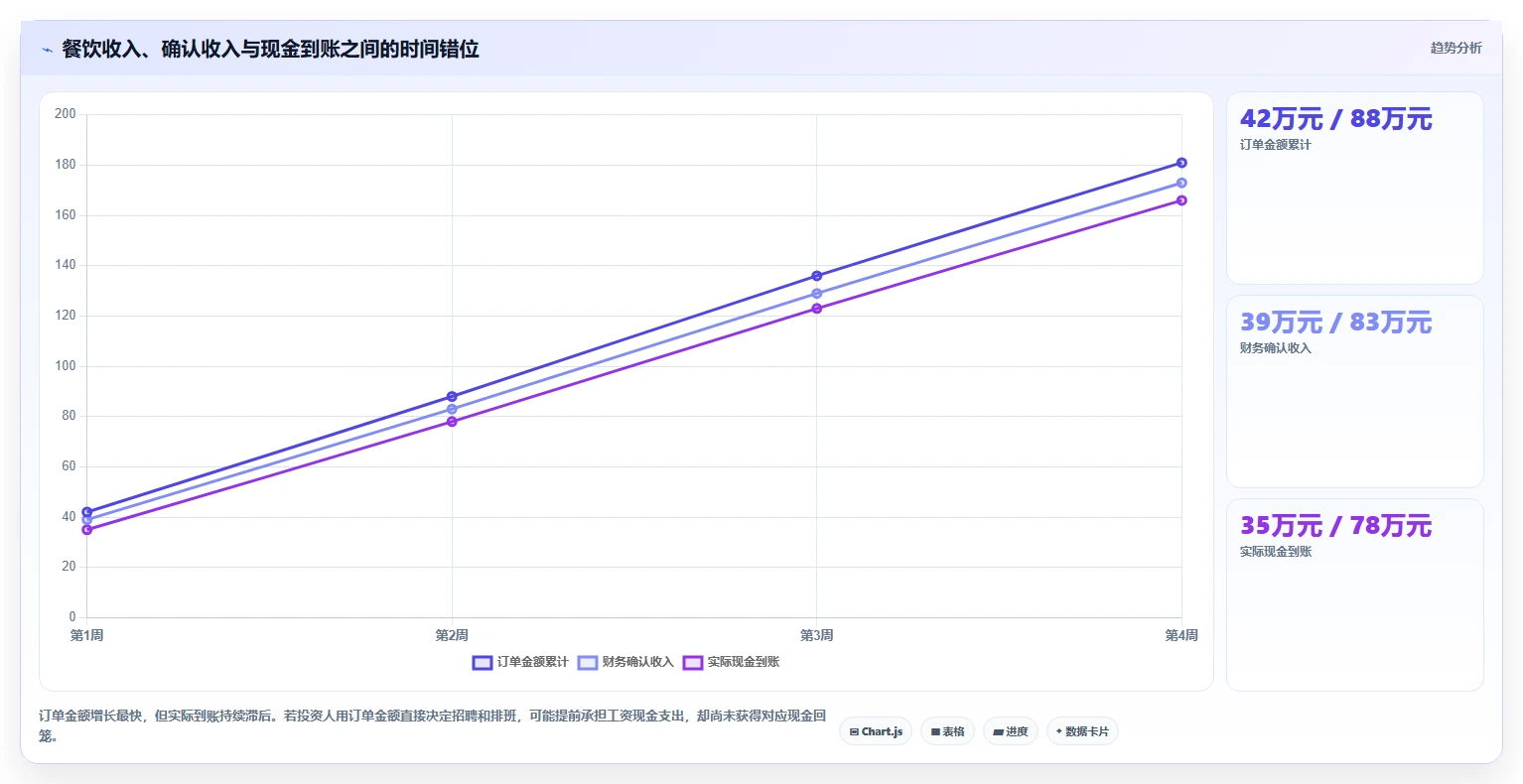Click the summary paragraph starting with 订单金额增长最快
1523x784 pixels.
[433, 725]
